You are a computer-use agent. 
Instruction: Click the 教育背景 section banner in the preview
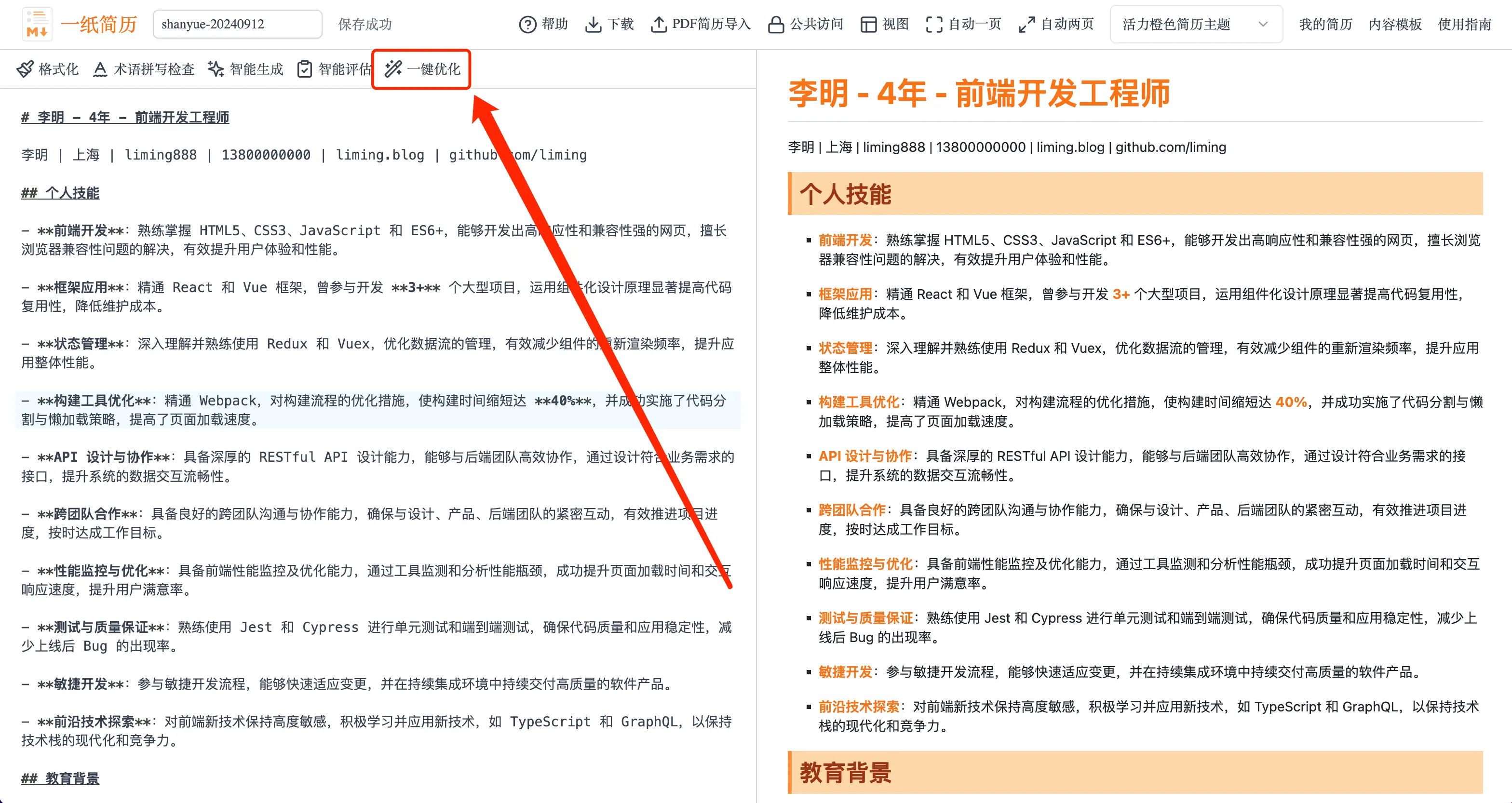coord(1135,773)
